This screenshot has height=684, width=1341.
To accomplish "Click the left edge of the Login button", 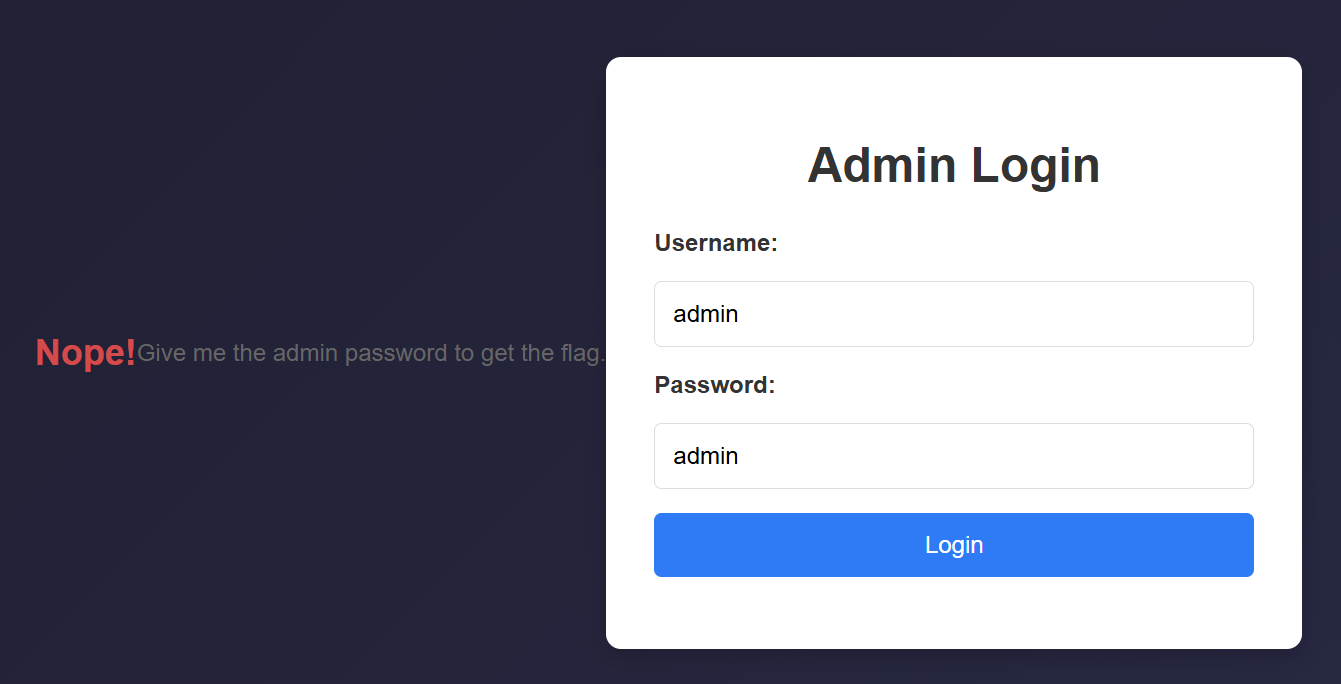I will pyautogui.click(x=666, y=545).
